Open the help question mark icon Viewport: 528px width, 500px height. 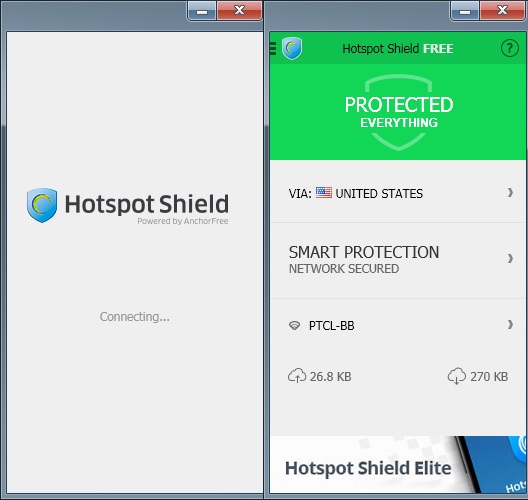point(509,48)
